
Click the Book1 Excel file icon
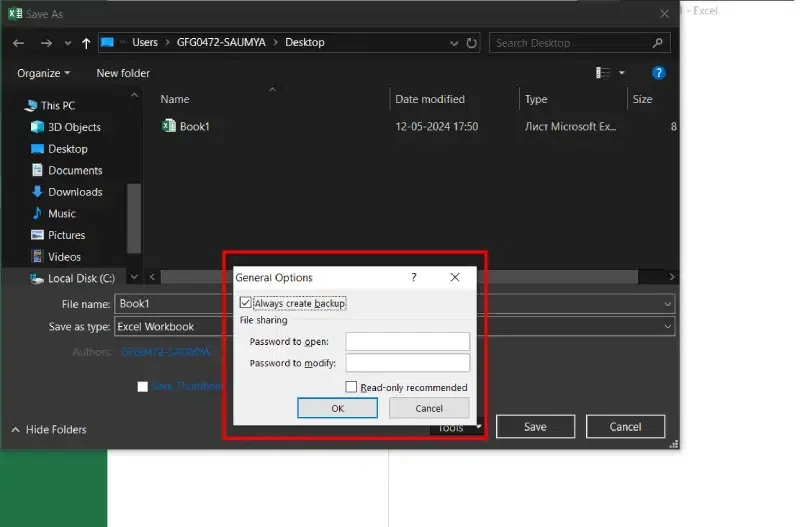[x=168, y=126]
